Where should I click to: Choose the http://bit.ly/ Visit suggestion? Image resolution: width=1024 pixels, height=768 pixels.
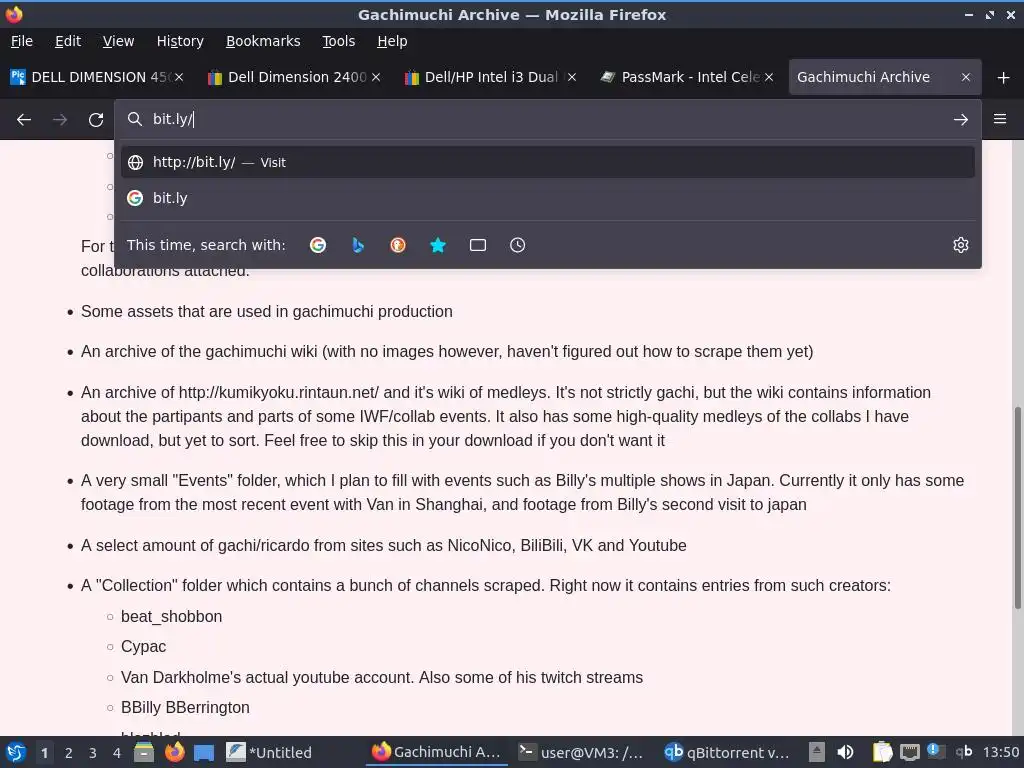click(x=547, y=162)
